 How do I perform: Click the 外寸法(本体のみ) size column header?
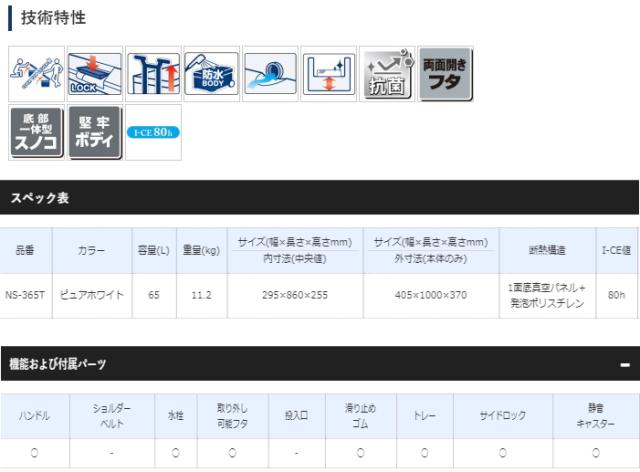[x=431, y=250]
